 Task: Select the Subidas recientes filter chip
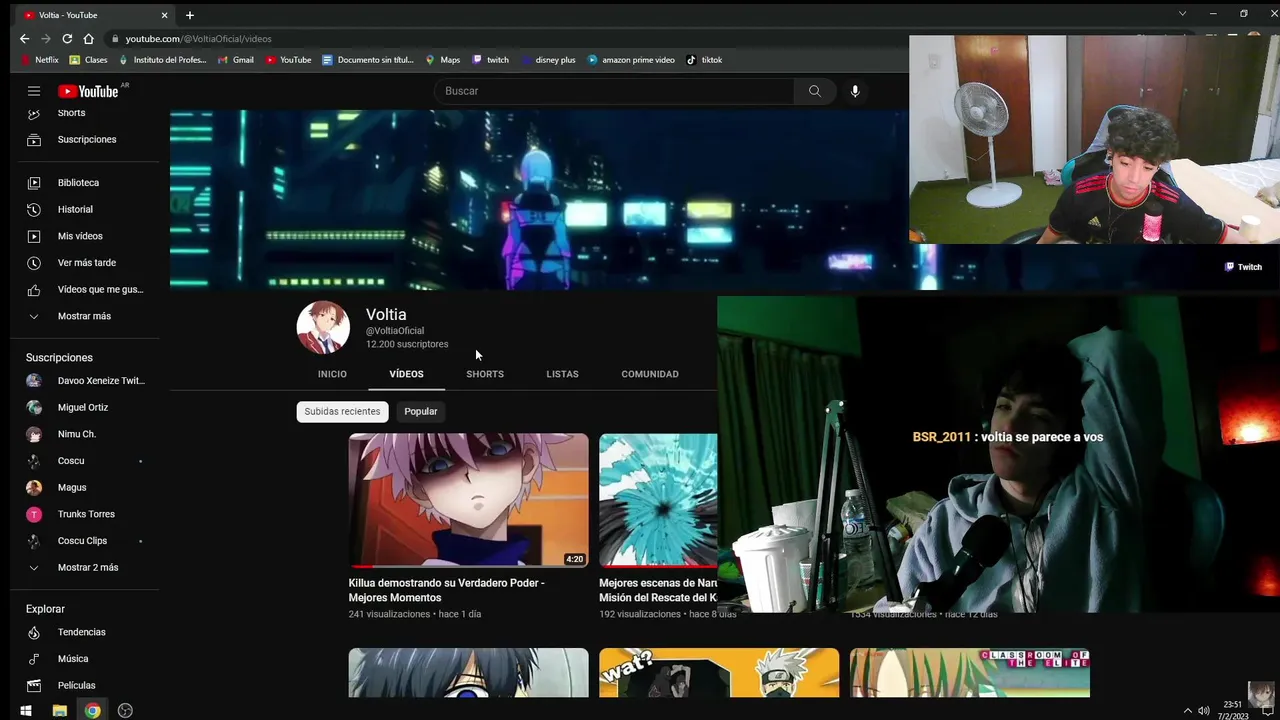(342, 411)
